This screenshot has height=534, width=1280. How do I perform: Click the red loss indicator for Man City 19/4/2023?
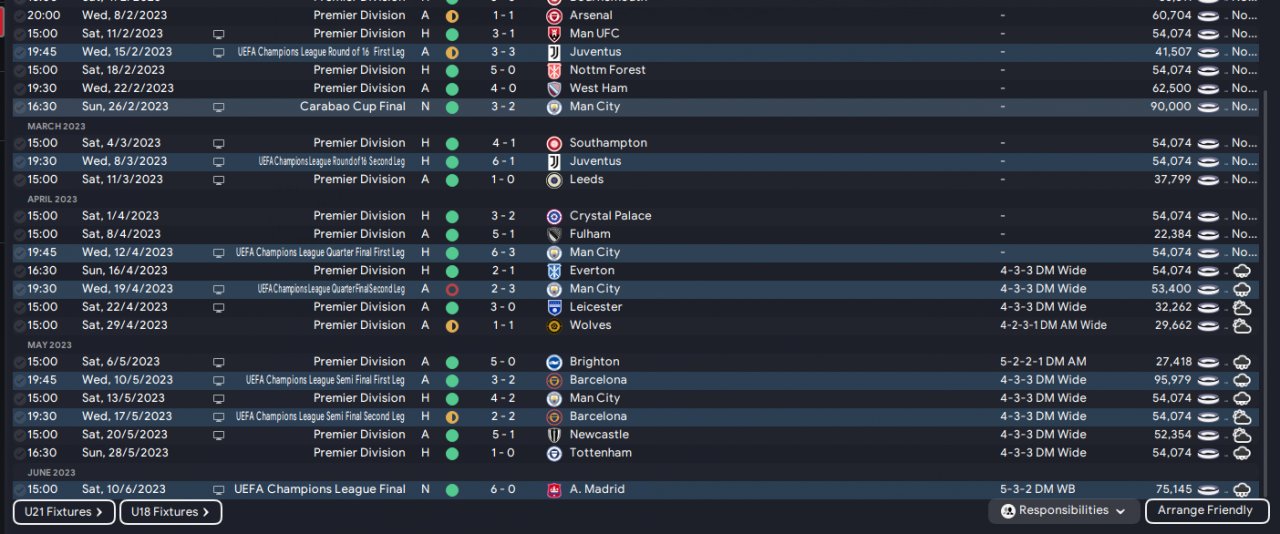pos(452,289)
